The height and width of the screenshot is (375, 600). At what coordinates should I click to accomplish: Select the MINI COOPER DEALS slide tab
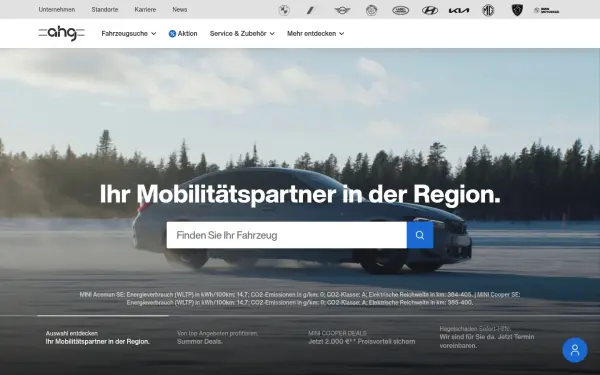pyautogui.click(x=362, y=338)
